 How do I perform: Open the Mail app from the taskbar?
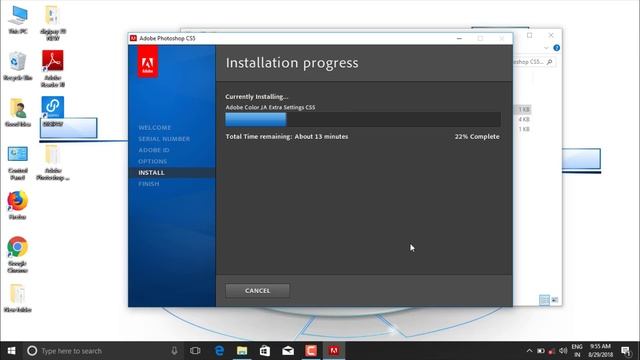point(288,351)
